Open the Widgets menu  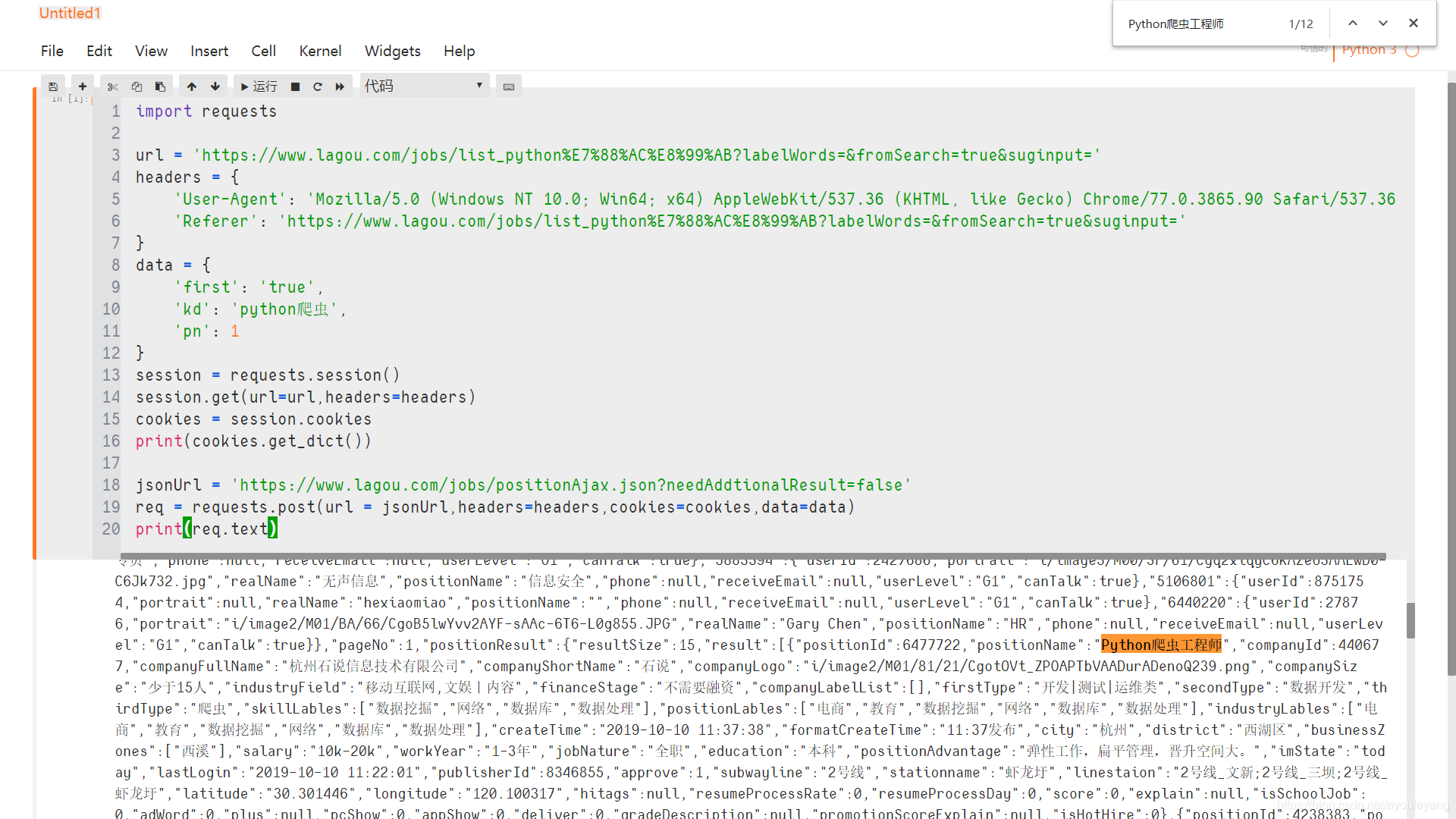tap(393, 51)
